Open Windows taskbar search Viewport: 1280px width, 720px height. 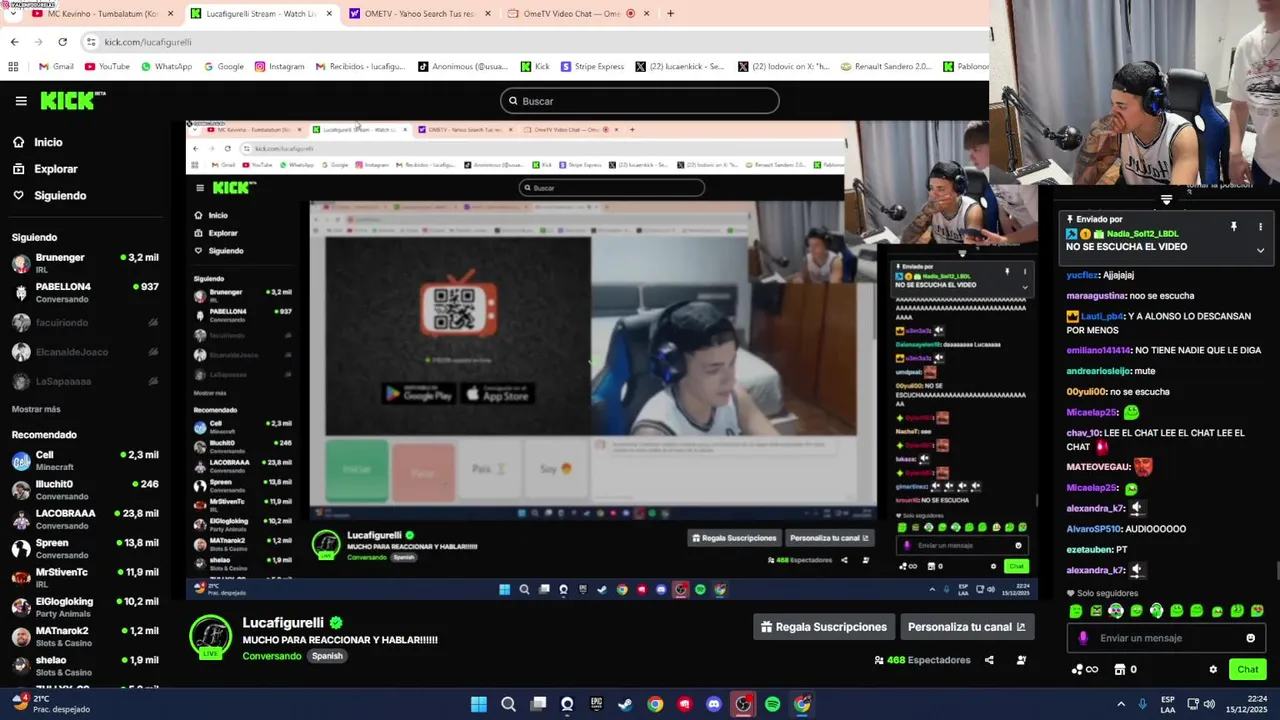tap(508, 704)
